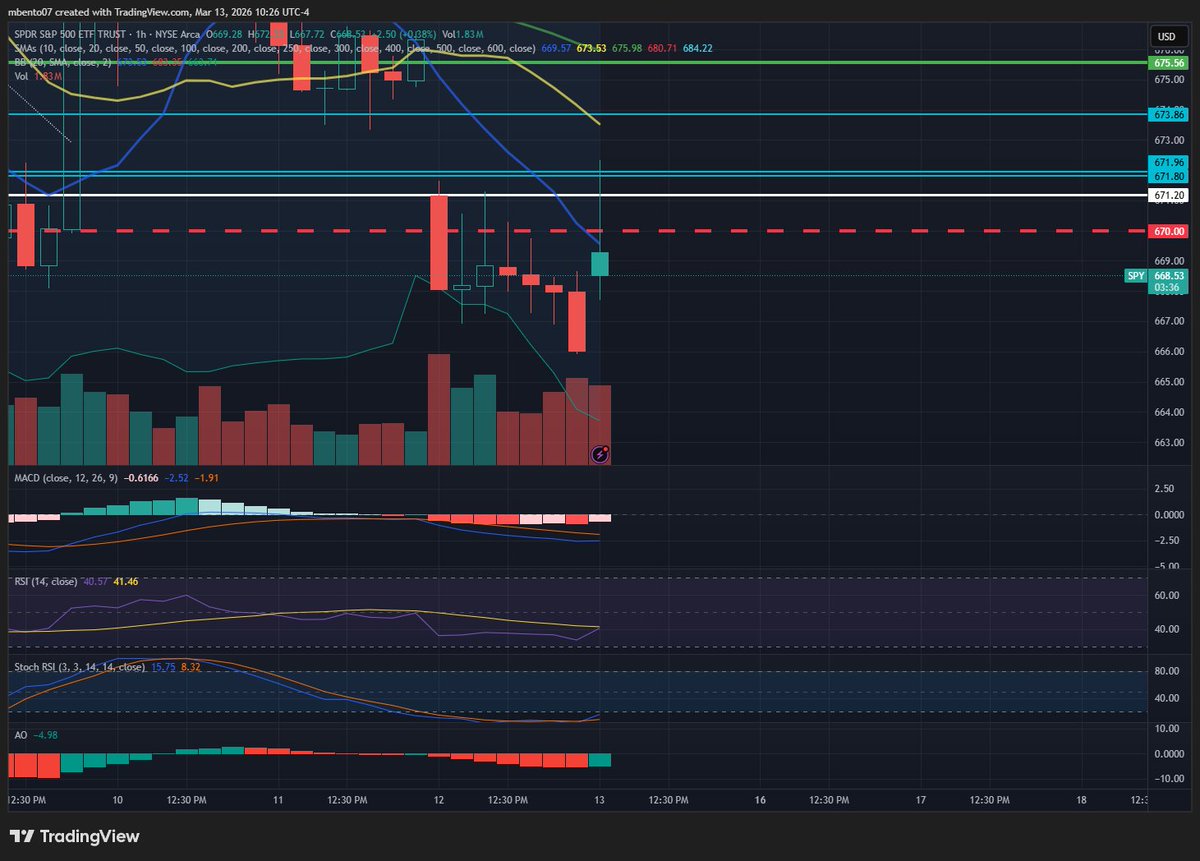This screenshot has height=861, width=1200.
Task: Select the red 670.00 price label
Action: pyautogui.click(x=1169, y=231)
